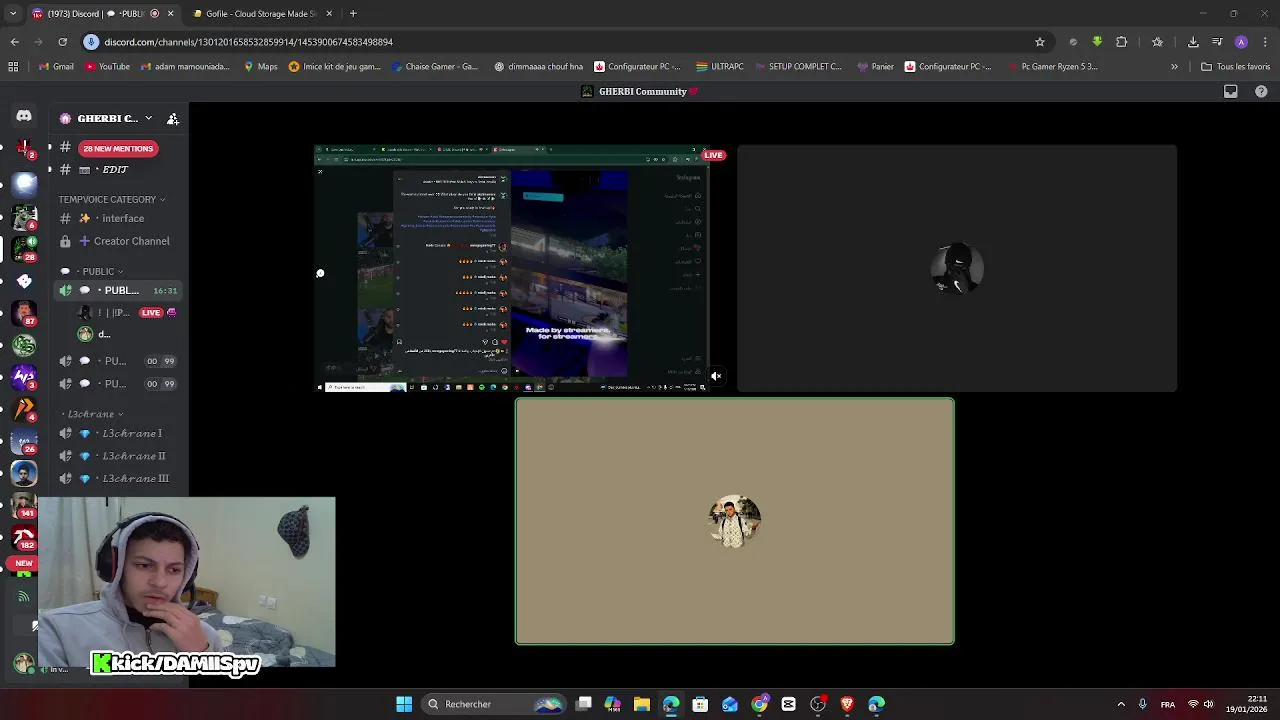Open the Panier bookmark
Screen dimensions: 1280x720
876,67
